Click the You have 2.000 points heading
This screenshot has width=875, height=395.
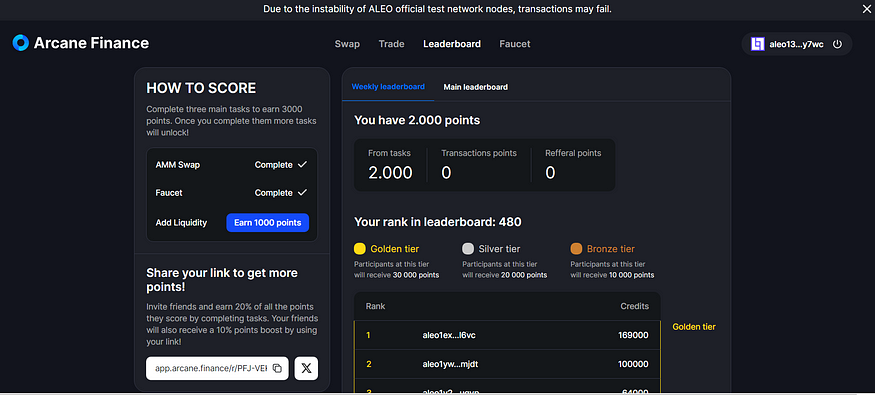tap(417, 120)
